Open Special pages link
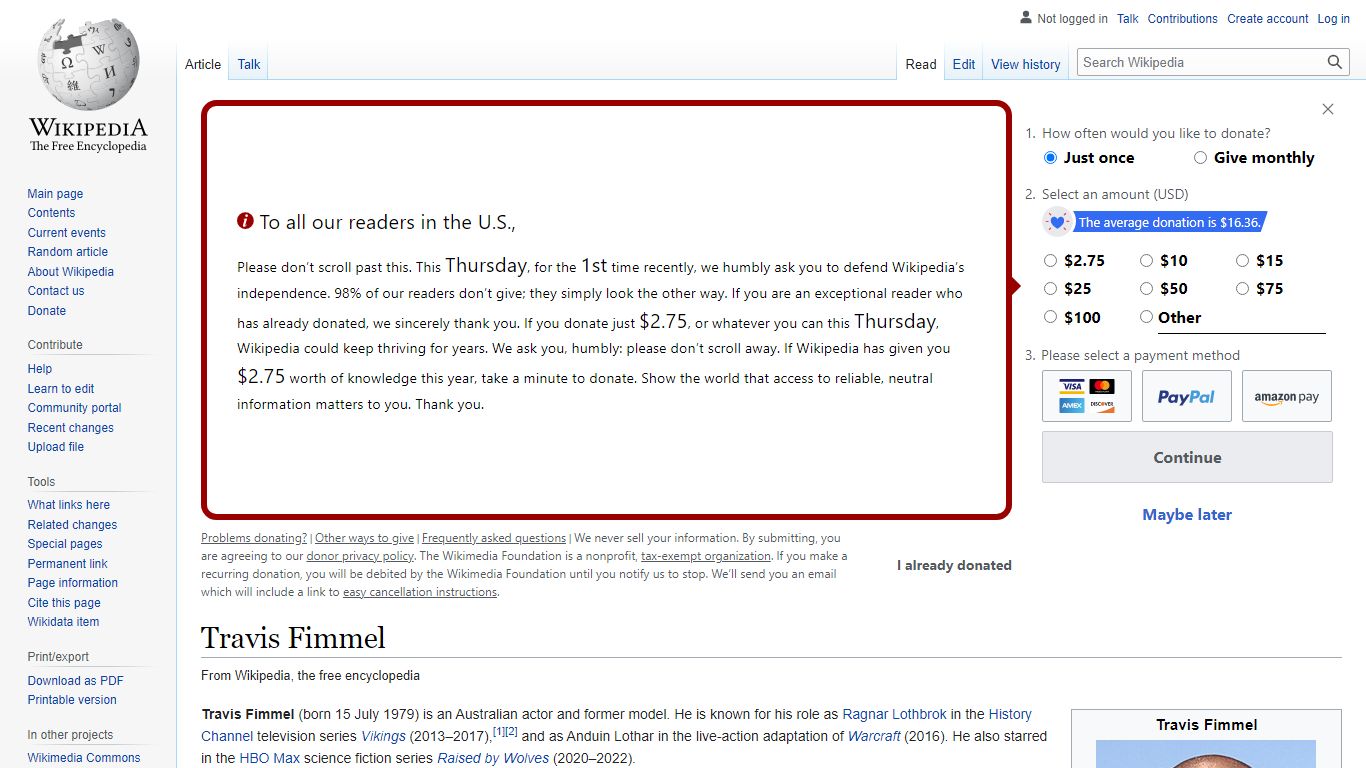The width and height of the screenshot is (1366, 768). coord(65,544)
